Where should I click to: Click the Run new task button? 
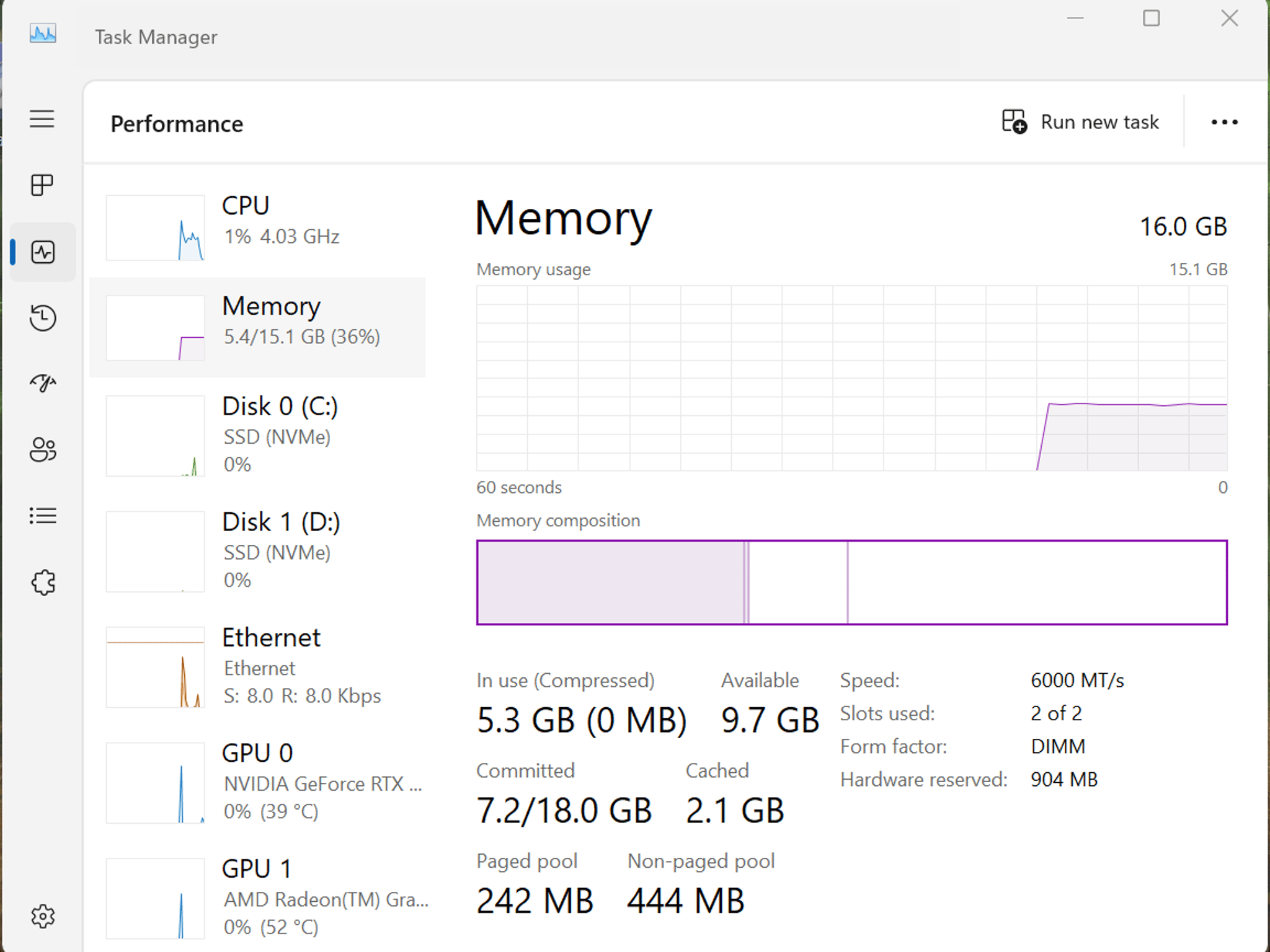click(x=1080, y=122)
